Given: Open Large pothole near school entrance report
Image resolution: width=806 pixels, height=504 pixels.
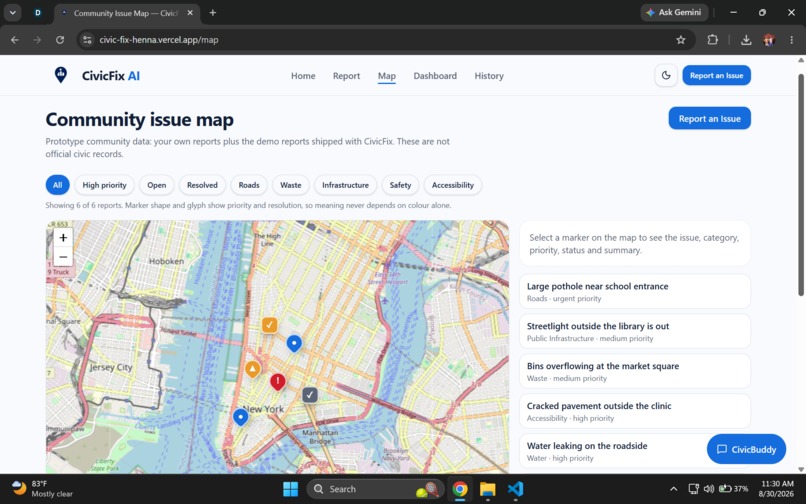Looking at the screenshot, I should [635, 292].
